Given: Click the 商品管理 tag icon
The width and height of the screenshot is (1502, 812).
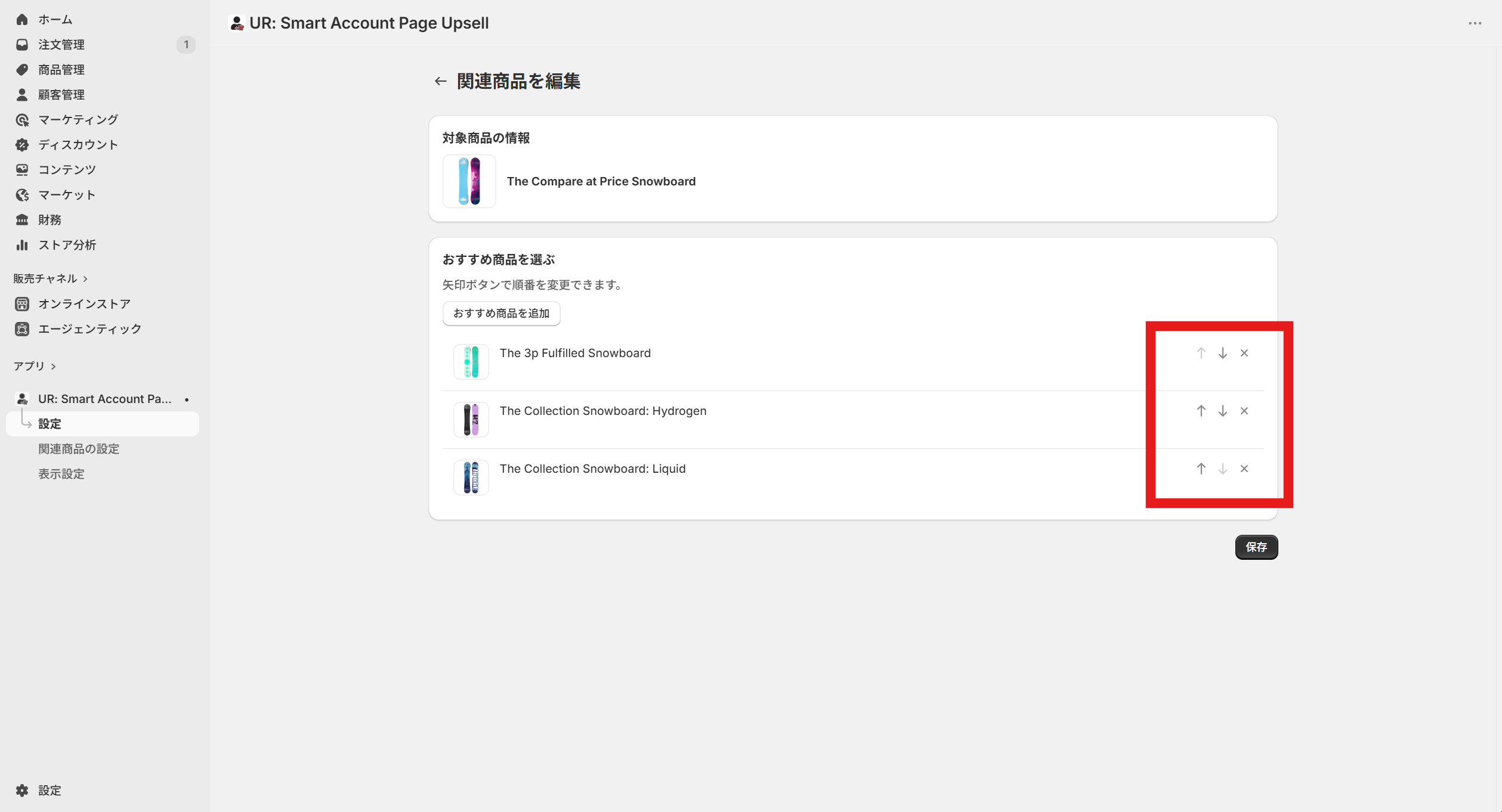Looking at the screenshot, I should [22, 70].
